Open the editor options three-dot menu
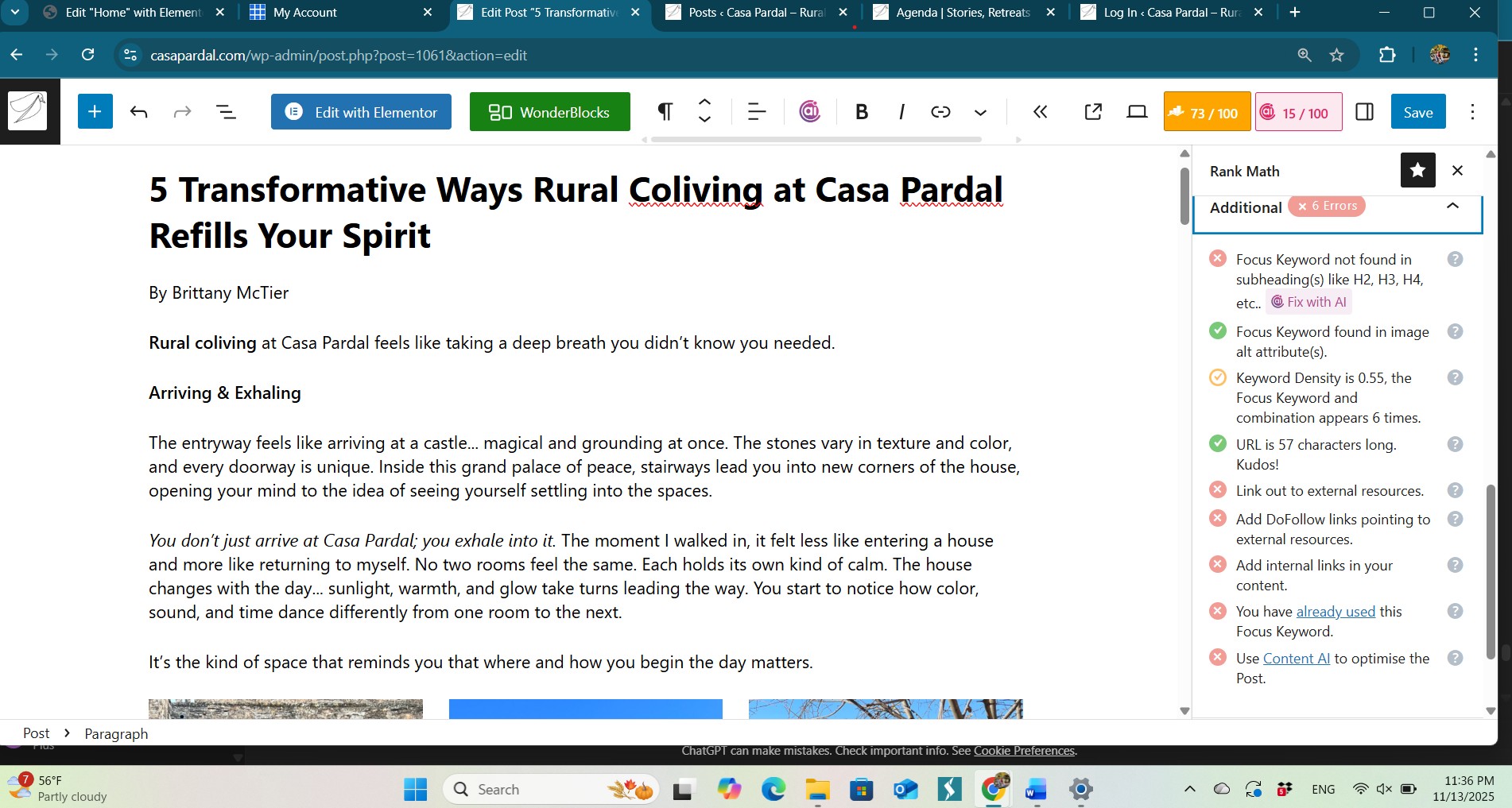Viewport: 1512px width, 808px height. pyautogui.click(x=1472, y=112)
